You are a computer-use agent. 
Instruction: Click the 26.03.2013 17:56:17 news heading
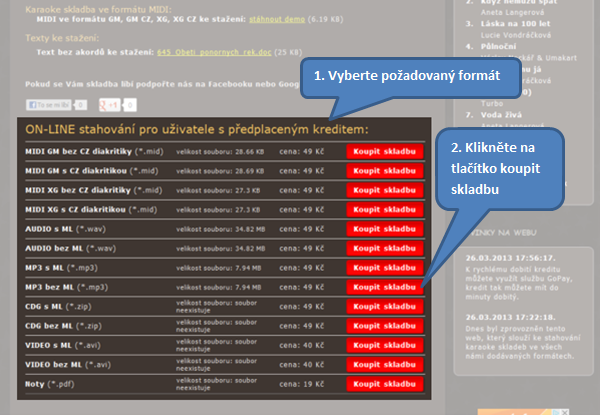click(x=510, y=258)
